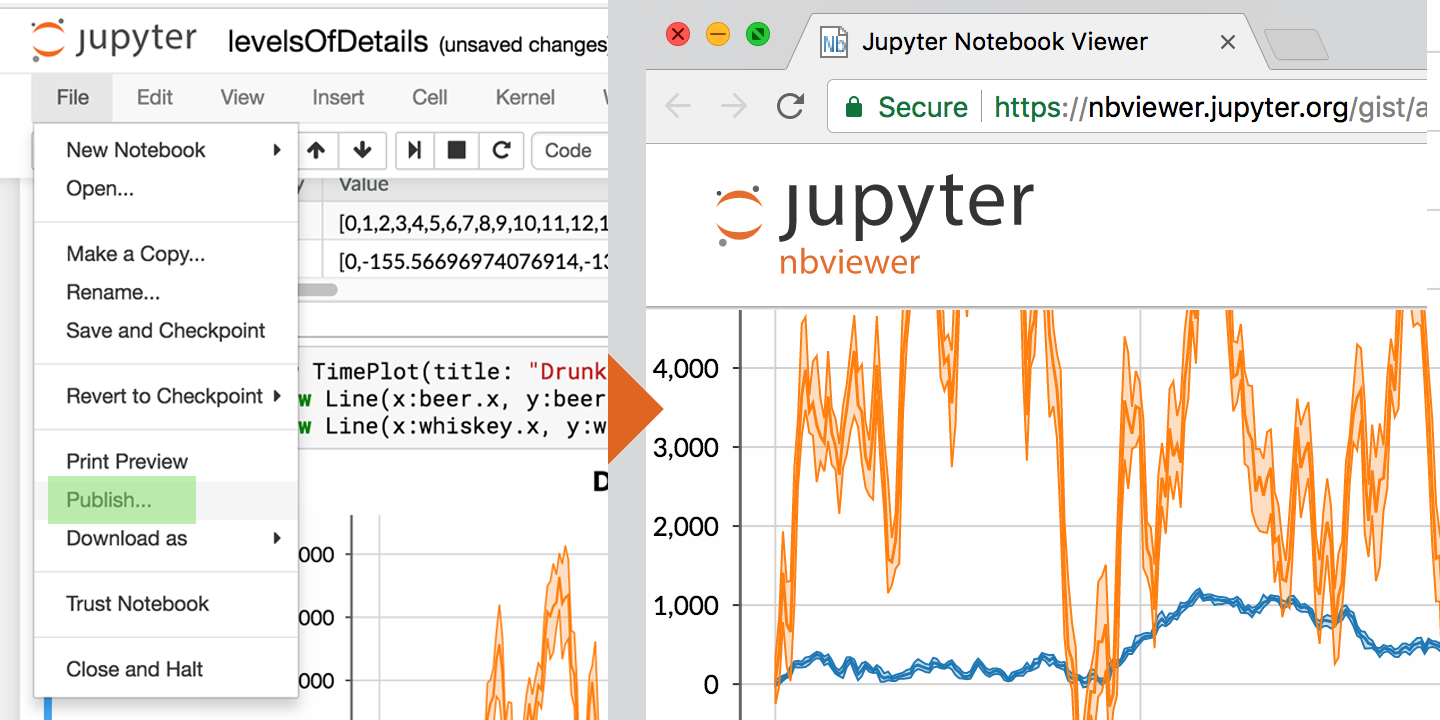Image resolution: width=1440 pixels, height=720 pixels.
Task: Click the green Secure padlock icon
Action: 854,107
